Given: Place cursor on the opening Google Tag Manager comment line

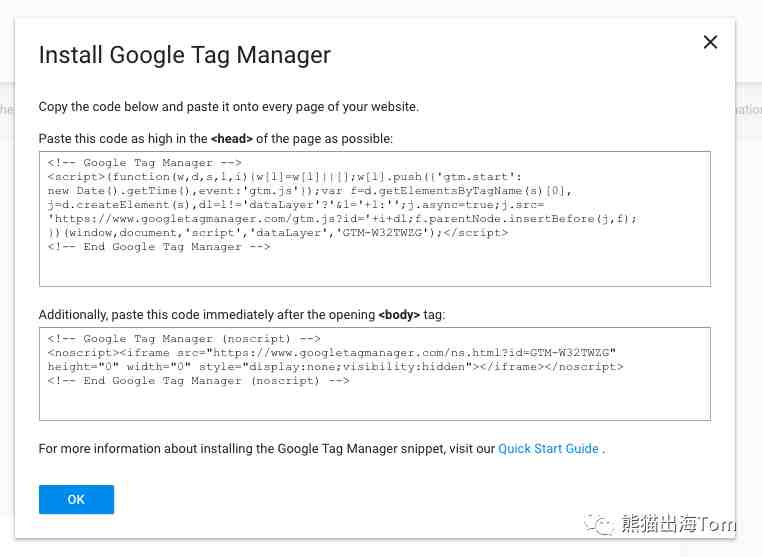Looking at the screenshot, I should click(144, 162).
